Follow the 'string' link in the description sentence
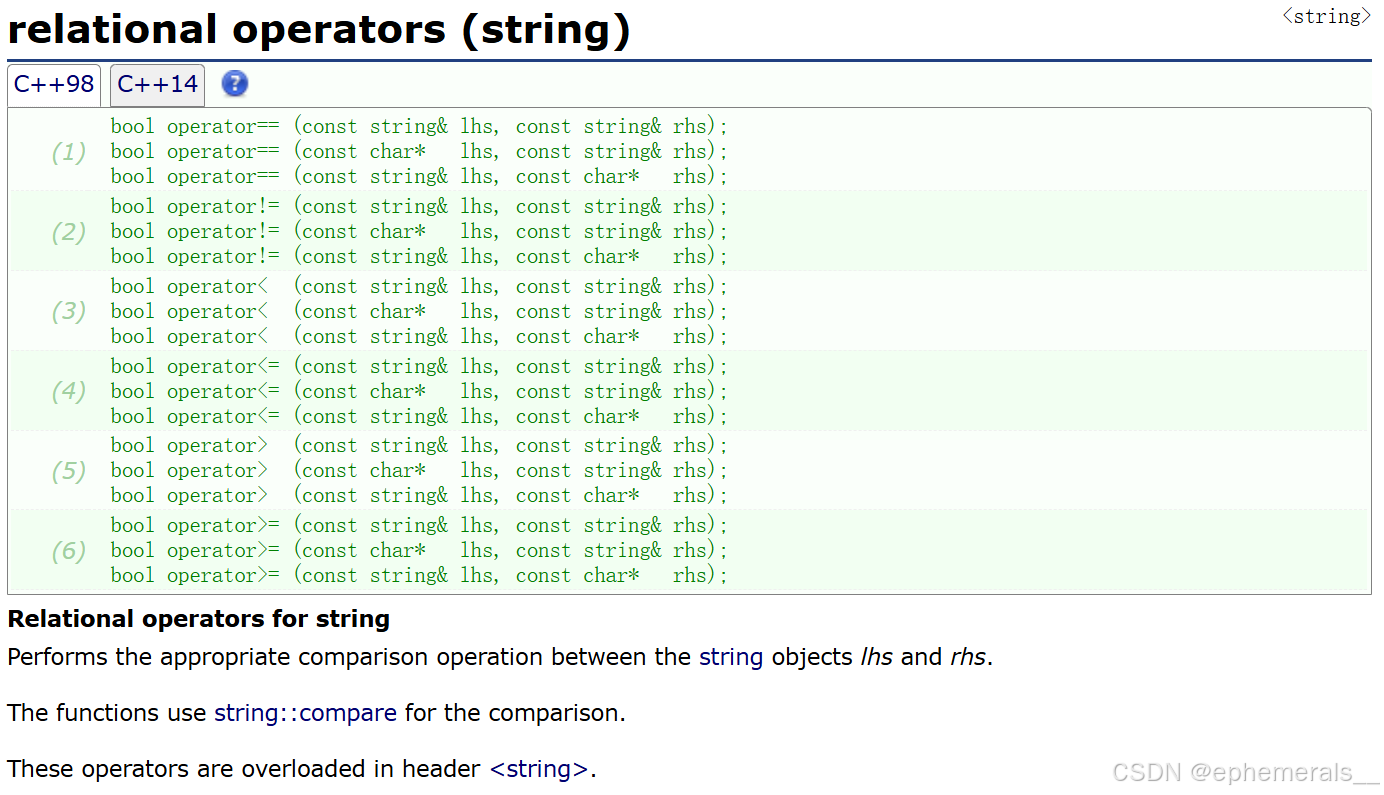Screen dimensions: 1384x795 731,657
